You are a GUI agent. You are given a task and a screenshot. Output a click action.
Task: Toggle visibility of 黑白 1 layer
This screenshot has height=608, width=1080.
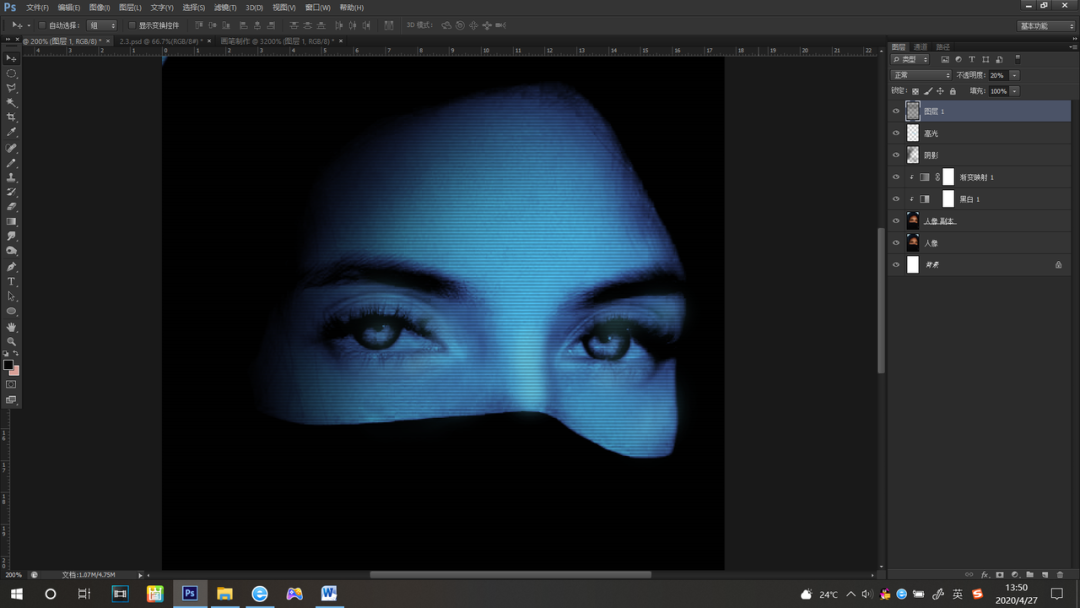[896, 199]
